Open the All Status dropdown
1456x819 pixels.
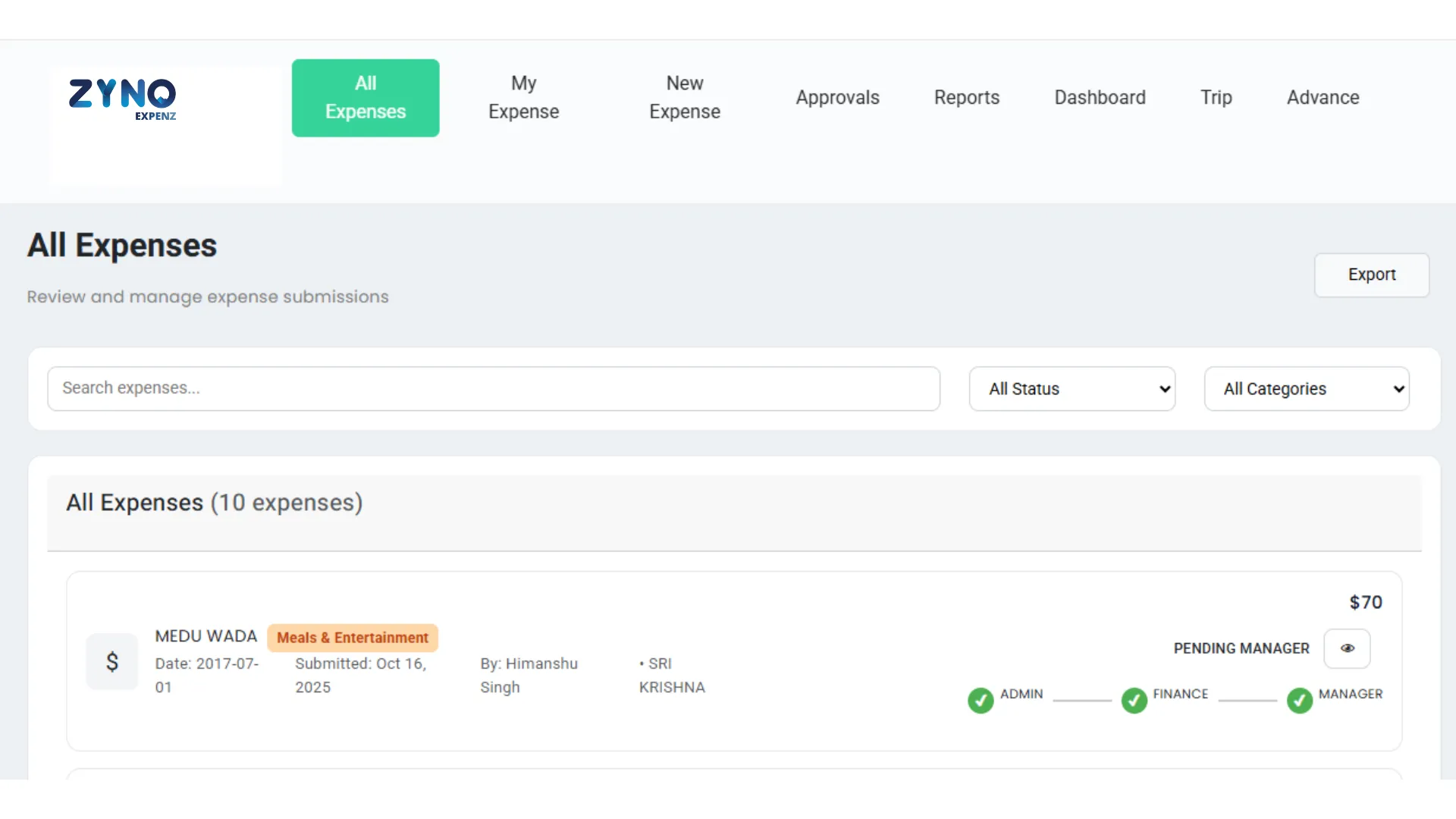coord(1072,389)
